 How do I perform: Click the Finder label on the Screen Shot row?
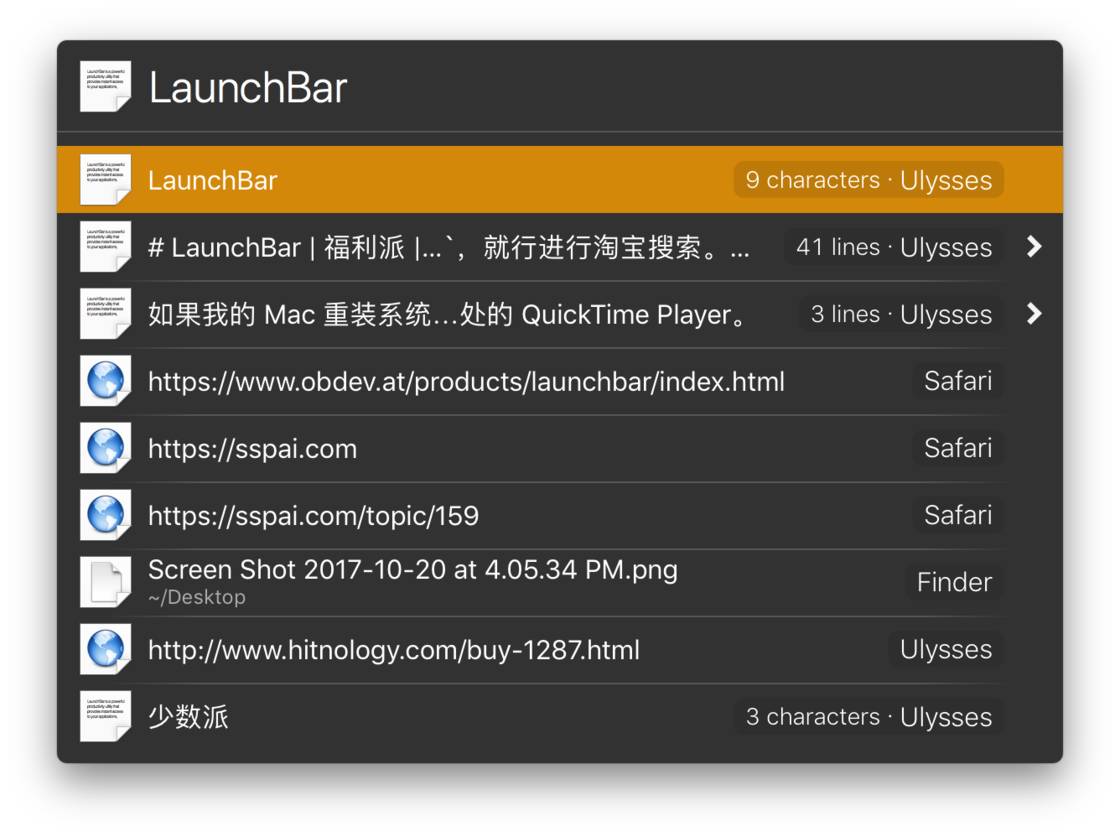pos(954,583)
